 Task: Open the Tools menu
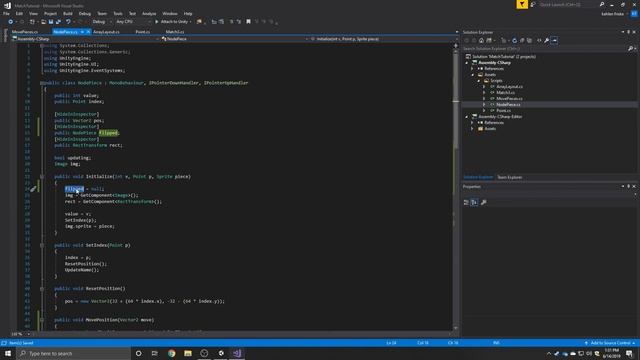(118, 13)
